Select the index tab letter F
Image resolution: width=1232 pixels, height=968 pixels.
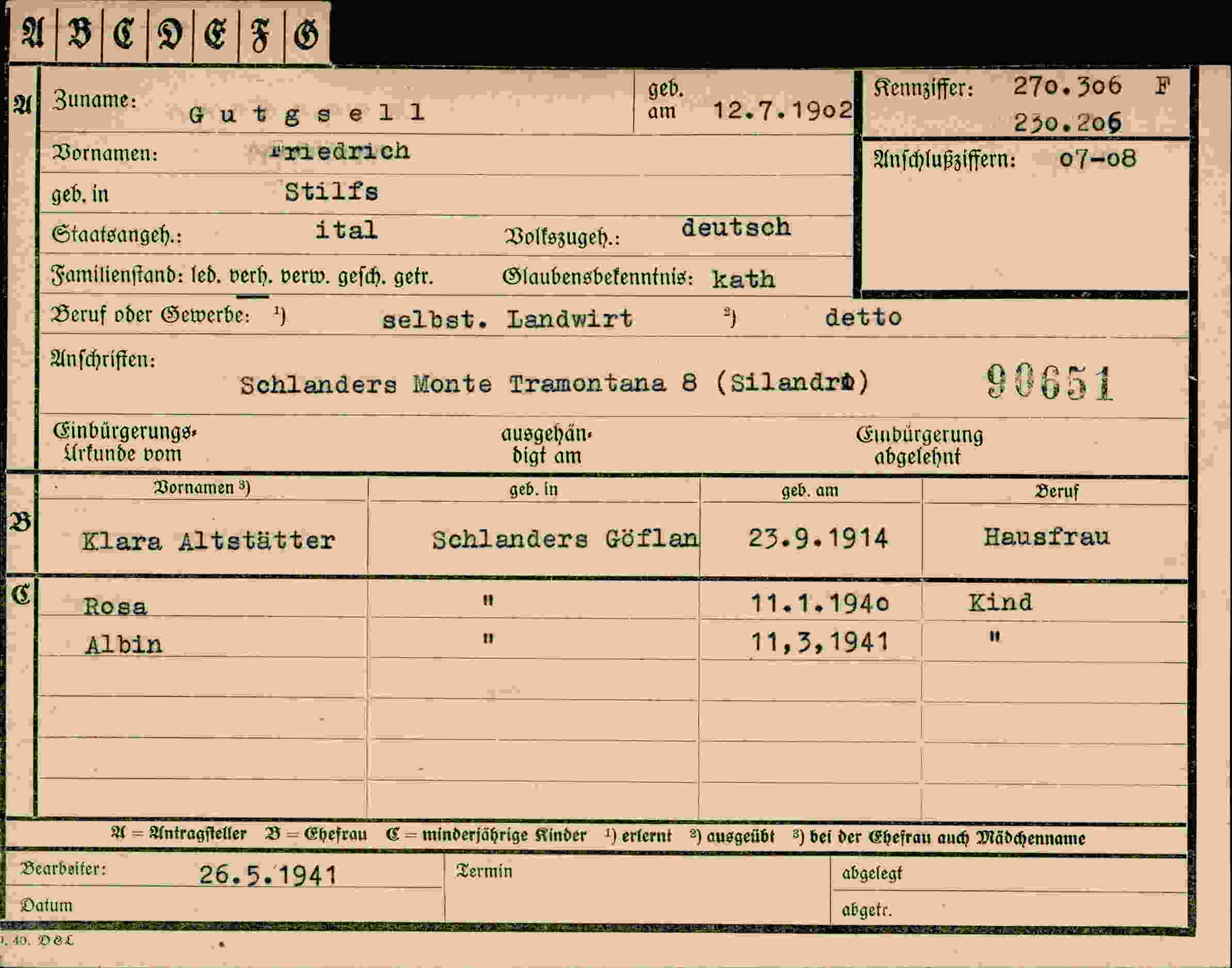point(261,34)
